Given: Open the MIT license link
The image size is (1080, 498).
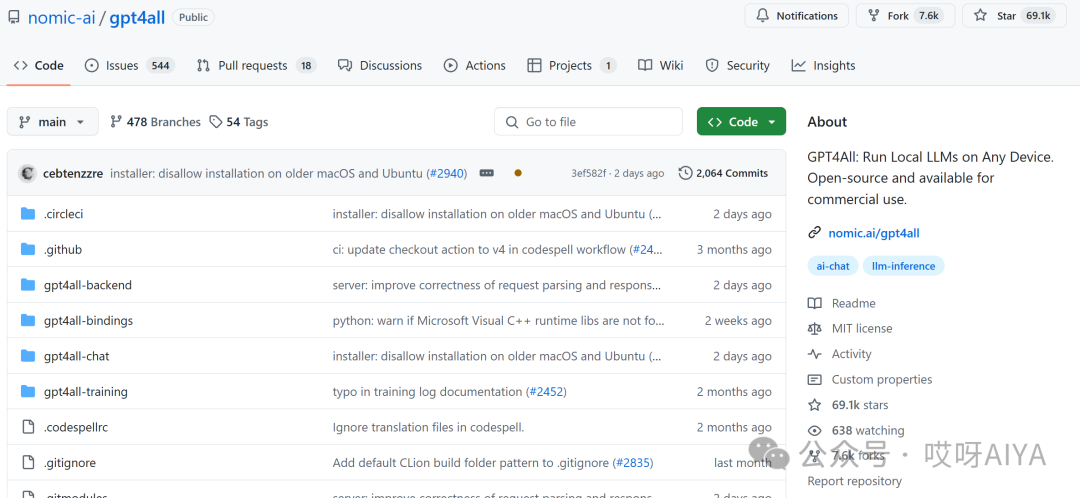Looking at the screenshot, I should click(862, 329).
